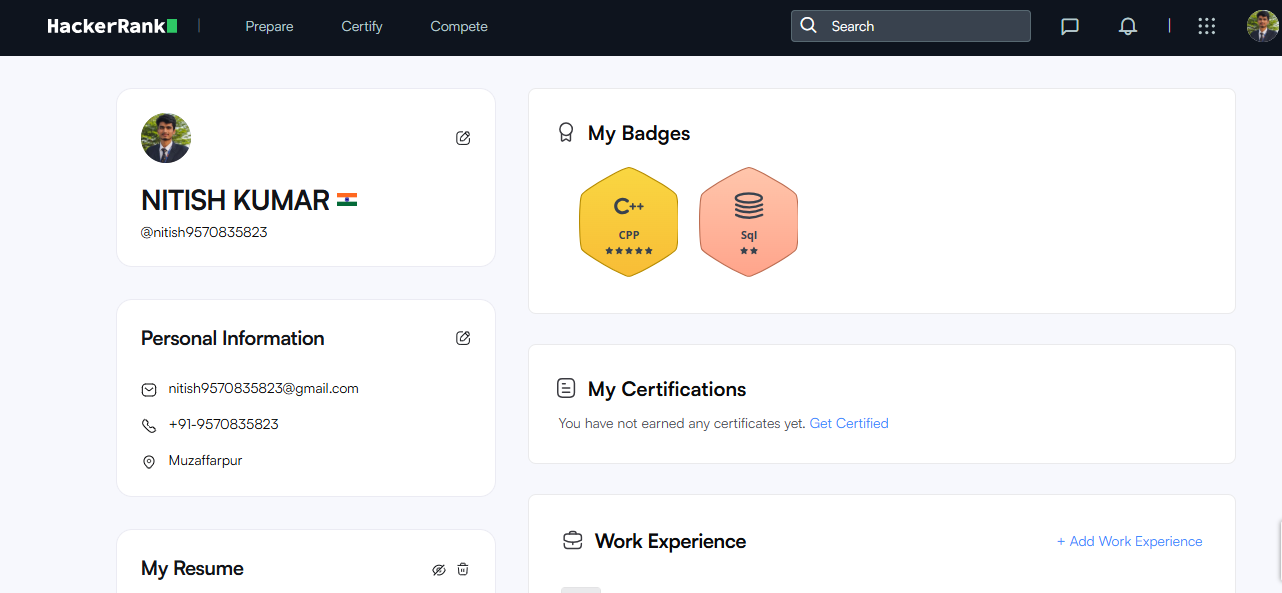
Task: Open the profile avatar menu
Action: pyautogui.click(x=1262, y=26)
